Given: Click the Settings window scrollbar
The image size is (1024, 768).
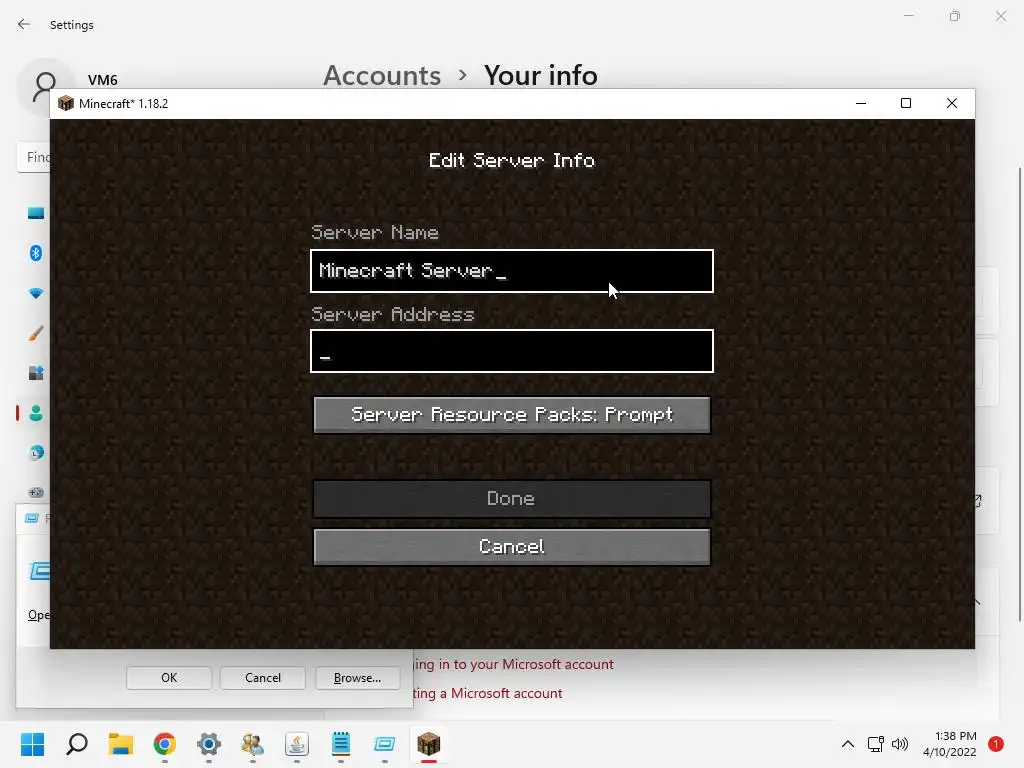Looking at the screenshot, I should (1019, 394).
